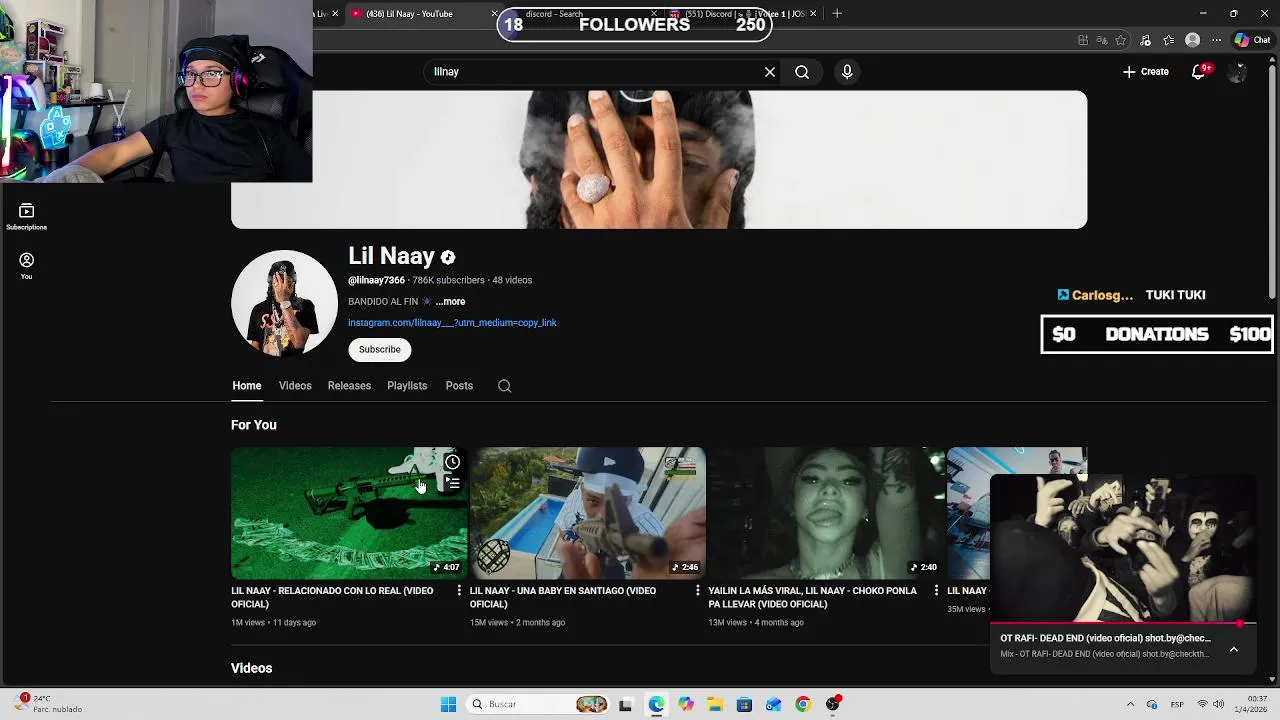Expand channel description with '...more'

[450, 301]
